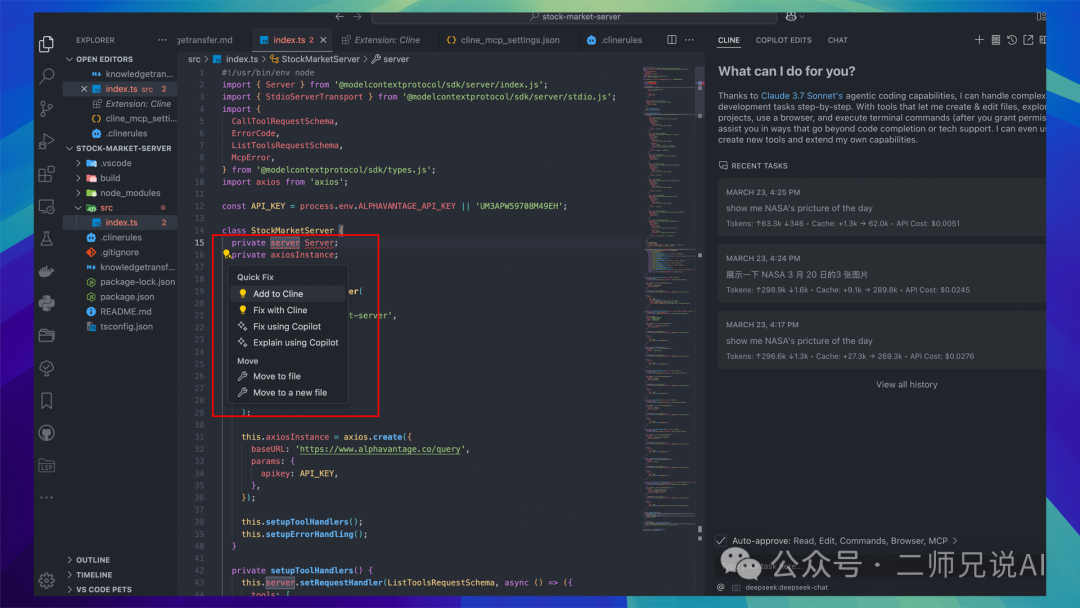This screenshot has width=1080, height=608.
Task: Open Run and Debug view
Action: click(46, 140)
